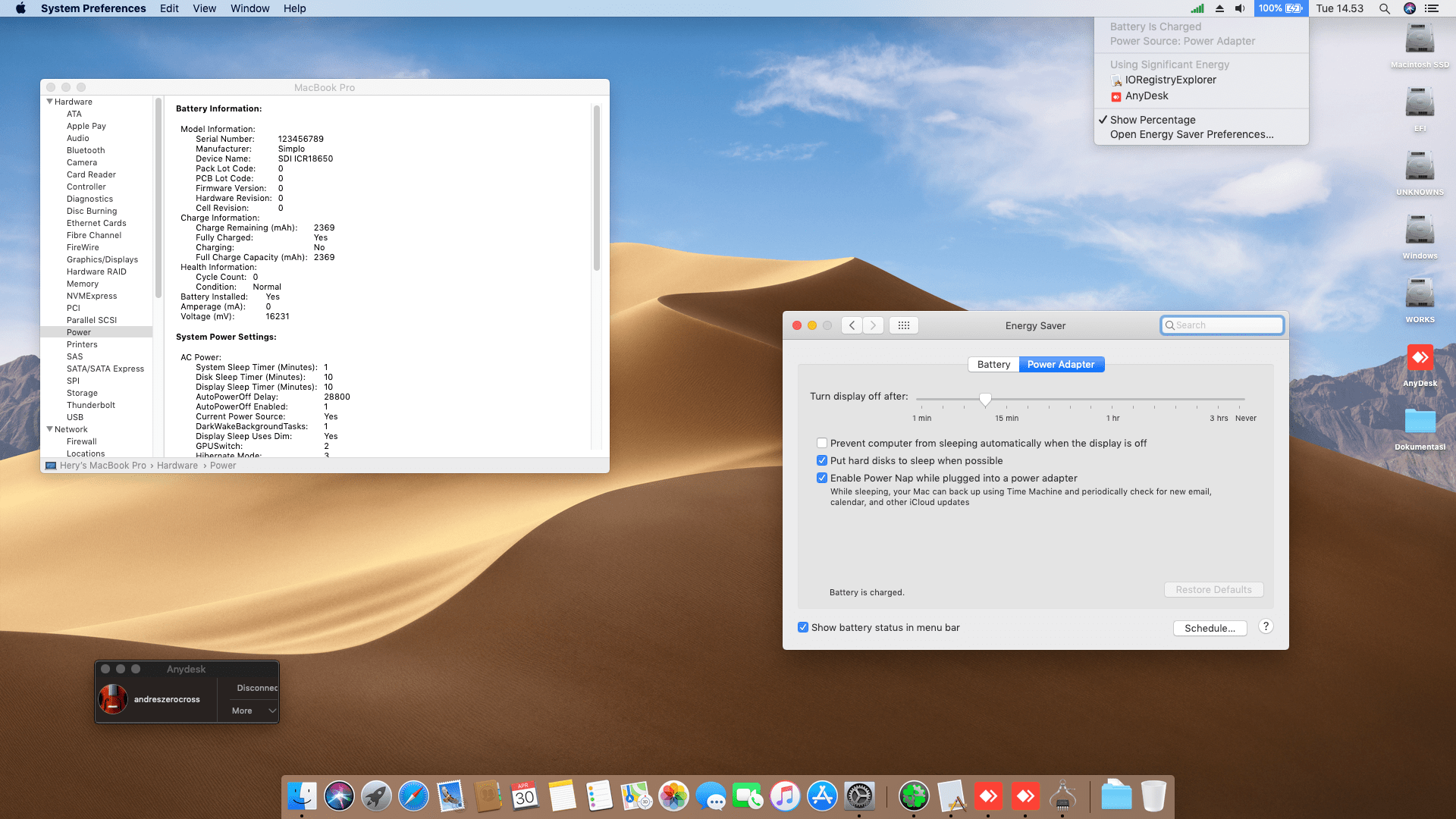Viewport: 1456px width, 819px height.
Task: Select Thunderbolt in hardware sidebar
Action: pyautogui.click(x=91, y=405)
